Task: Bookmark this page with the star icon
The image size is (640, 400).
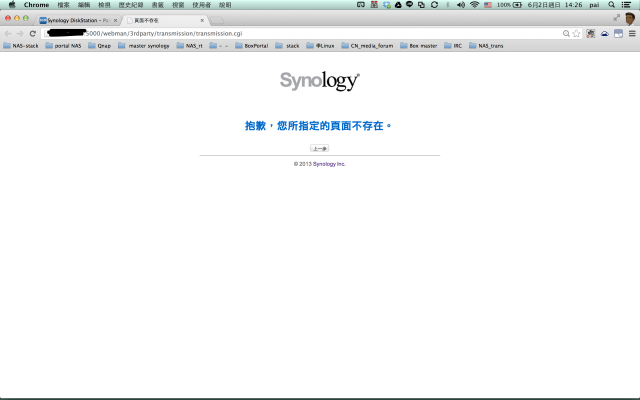Action: (576, 33)
